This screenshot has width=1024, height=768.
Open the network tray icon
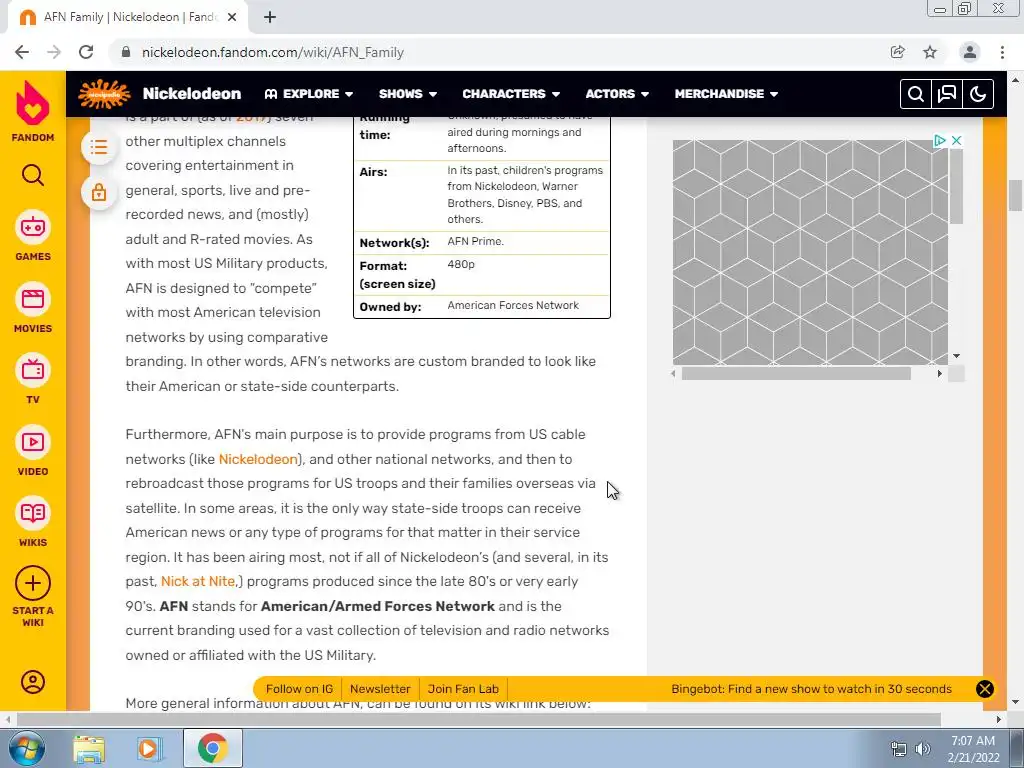tap(899, 749)
